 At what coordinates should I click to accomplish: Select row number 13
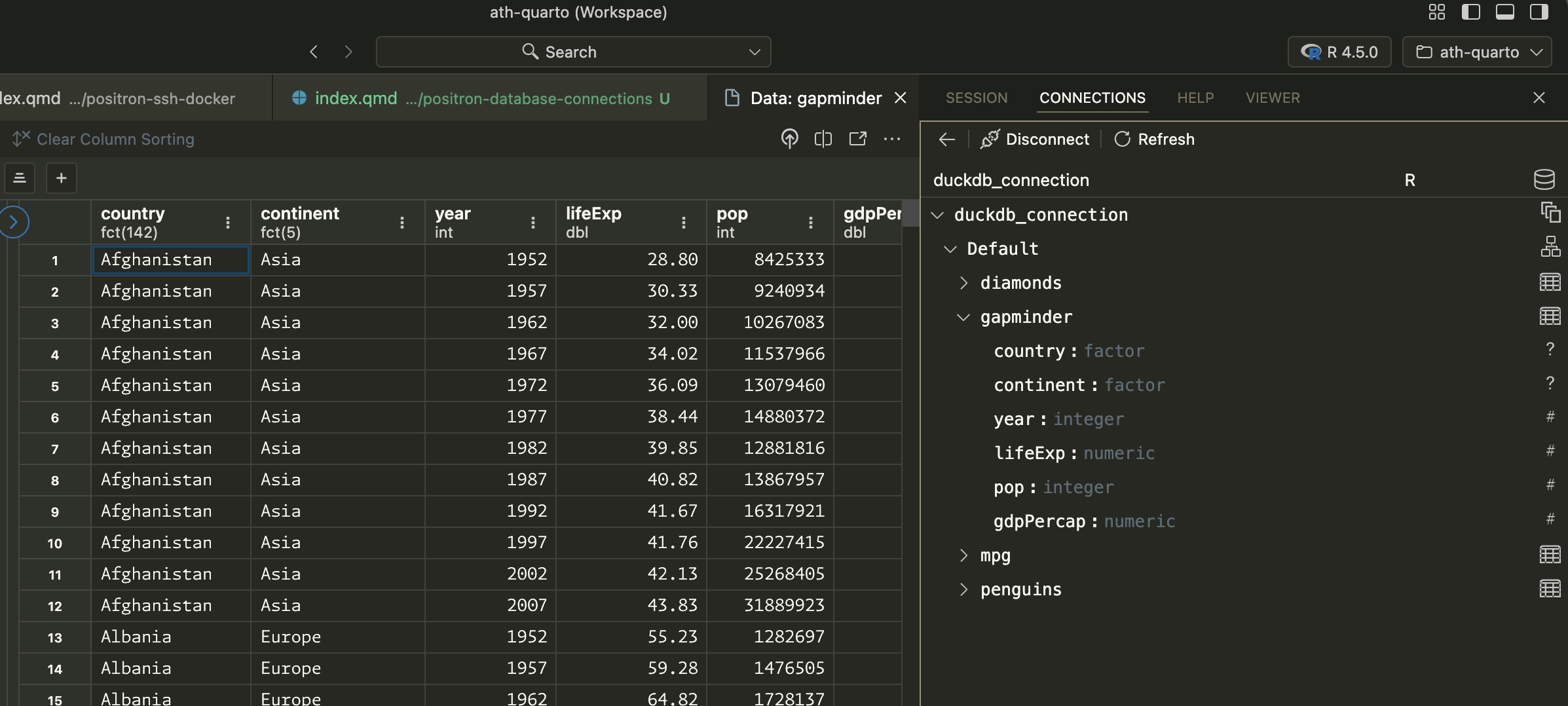(55, 638)
